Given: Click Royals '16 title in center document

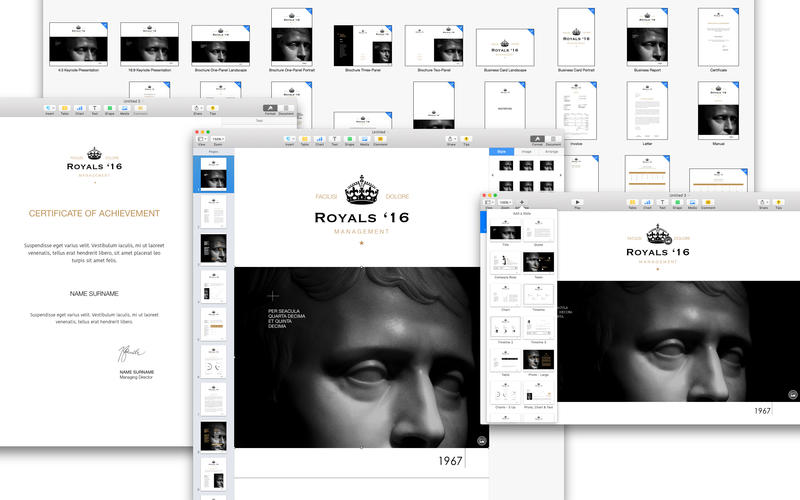Looking at the screenshot, I should click(362, 217).
